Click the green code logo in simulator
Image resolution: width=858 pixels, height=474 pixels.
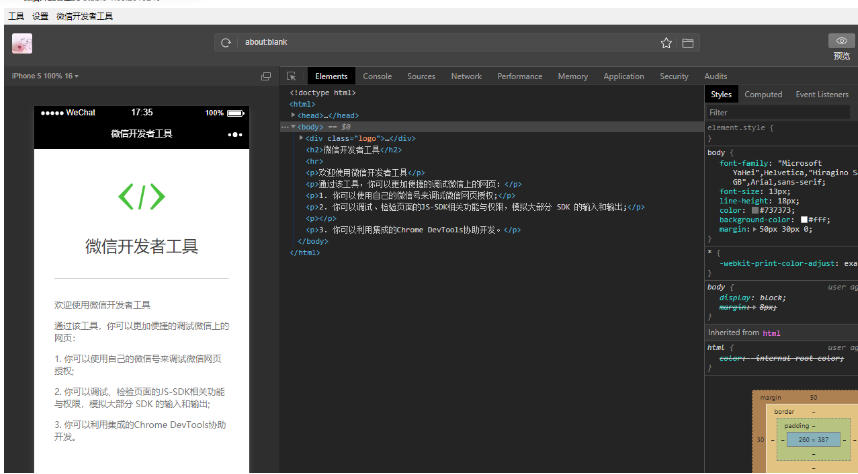click(x=141, y=196)
